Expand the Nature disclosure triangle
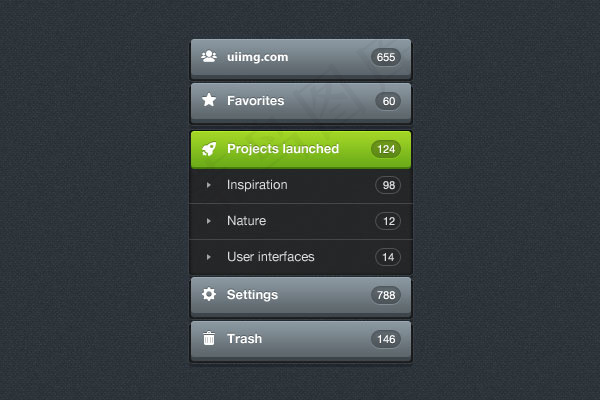Screen dimensions: 600x400 [209, 221]
